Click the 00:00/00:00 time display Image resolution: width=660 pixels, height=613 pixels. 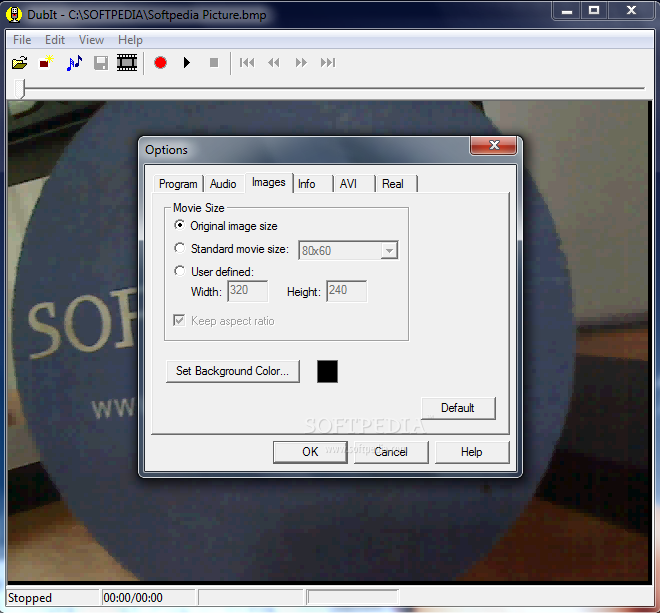(133, 598)
